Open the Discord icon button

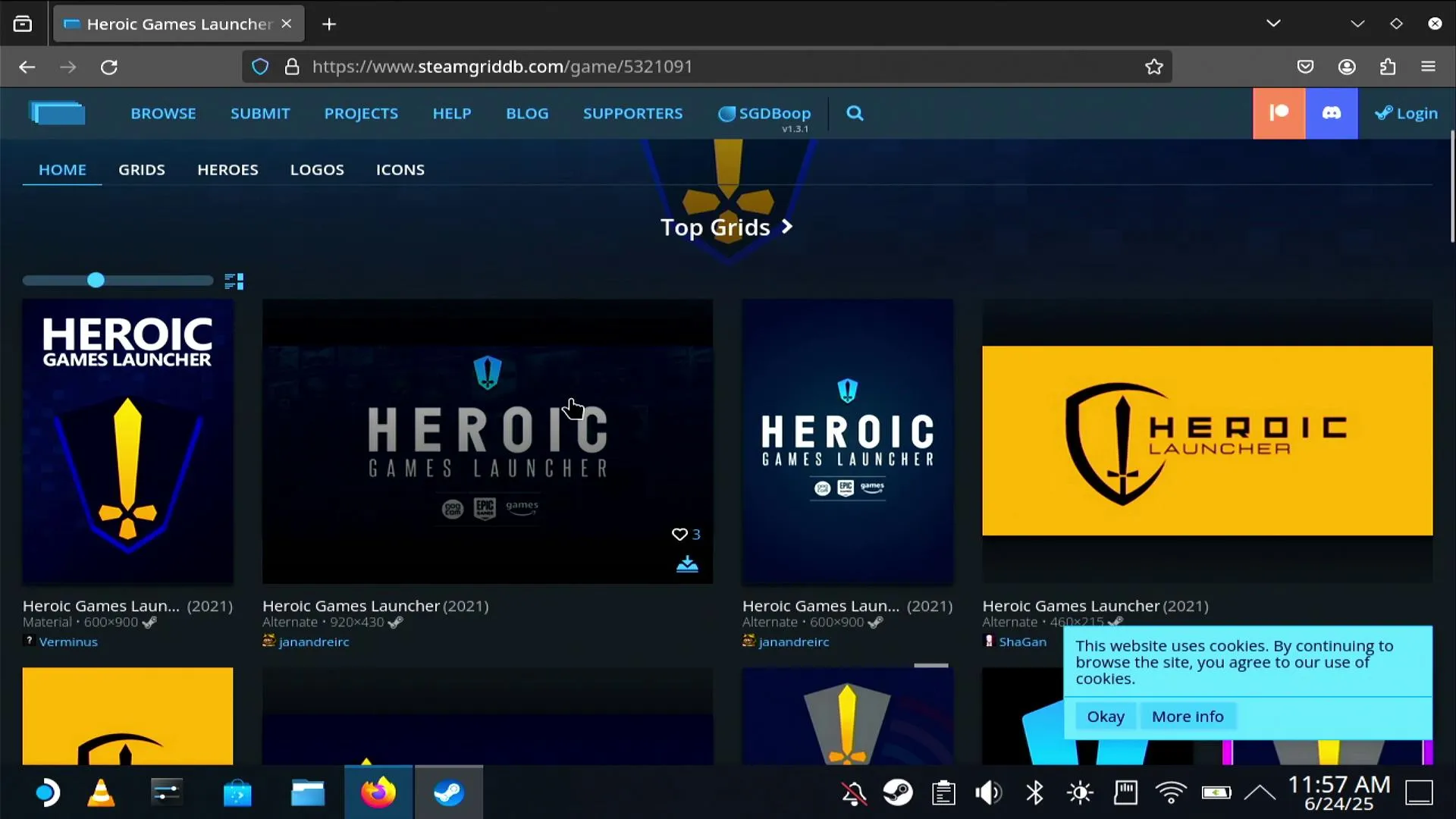pyautogui.click(x=1332, y=113)
